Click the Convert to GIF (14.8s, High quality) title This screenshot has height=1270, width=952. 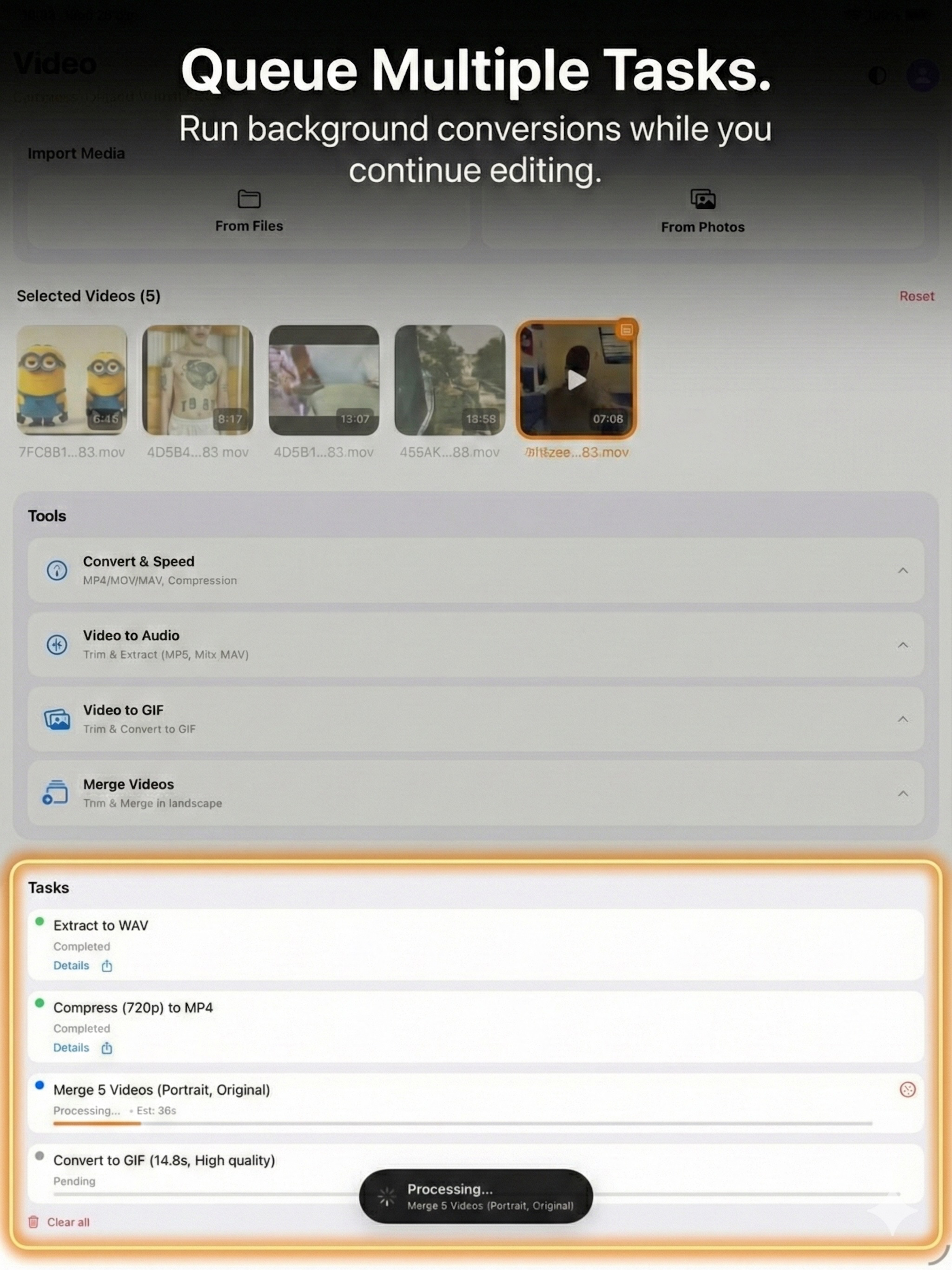[x=164, y=1160]
